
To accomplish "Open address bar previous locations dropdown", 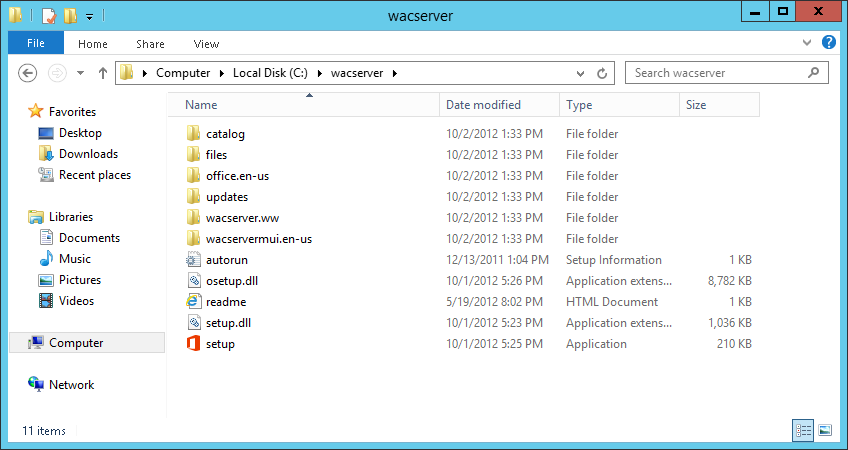I will pos(580,73).
